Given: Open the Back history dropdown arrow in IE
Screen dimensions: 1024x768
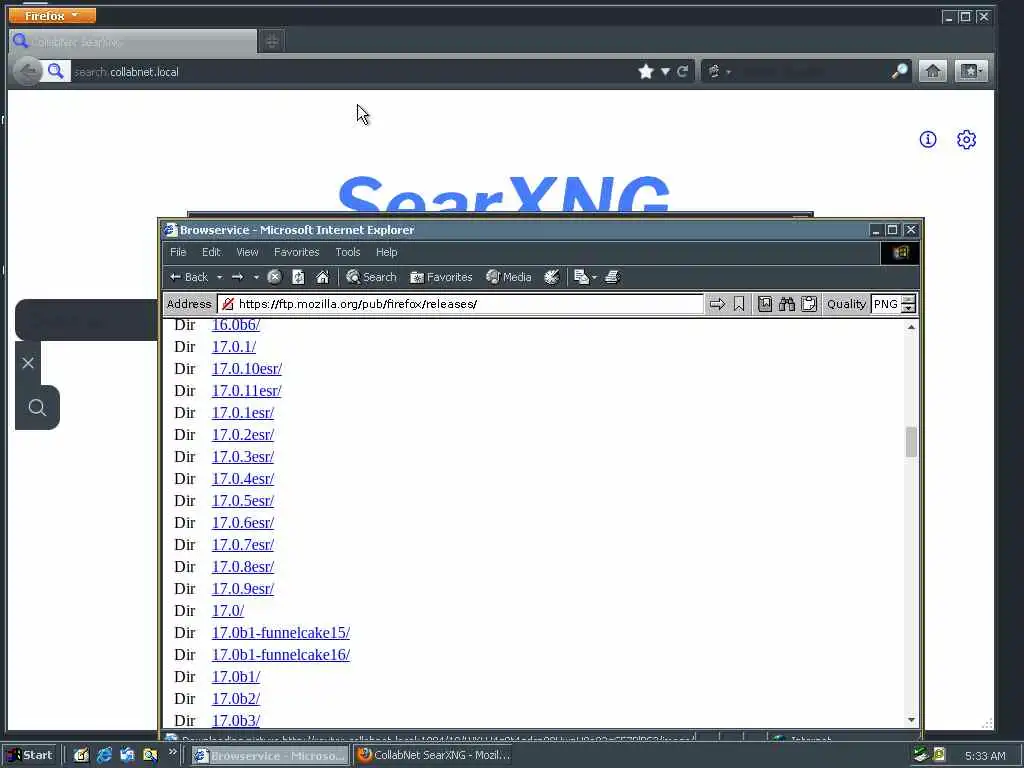Looking at the screenshot, I should pyautogui.click(x=219, y=277).
